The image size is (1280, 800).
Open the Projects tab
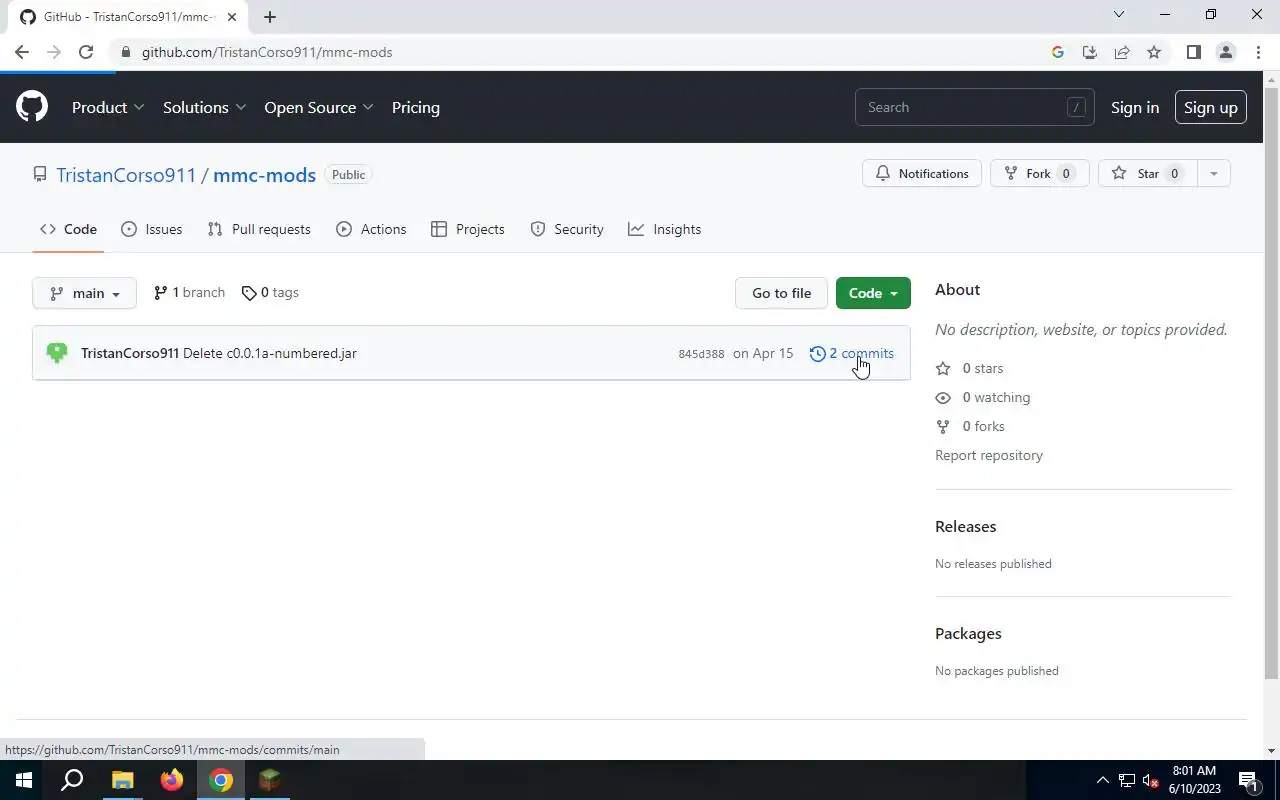point(467,229)
